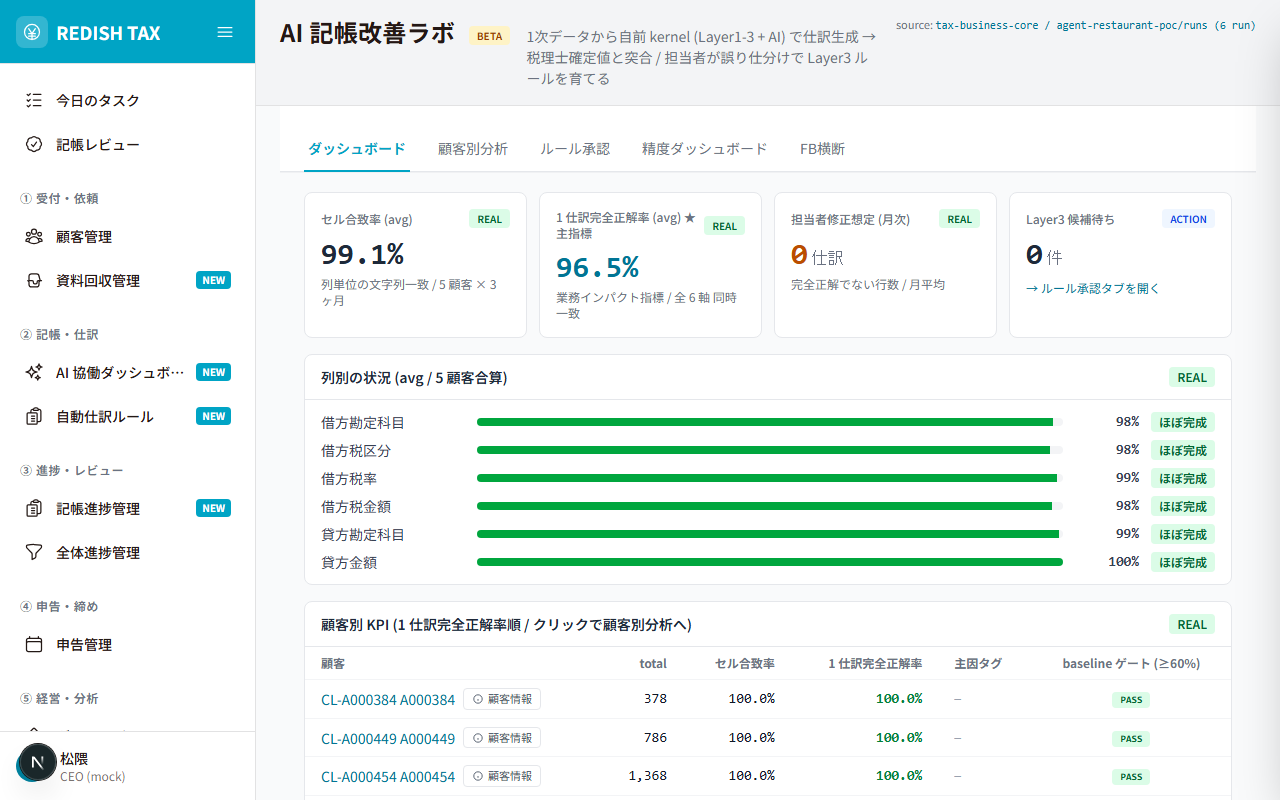The height and width of the screenshot is (800, 1280).
Task: Click PASS badge in CL-A000449 row
Action: [x=1131, y=738]
